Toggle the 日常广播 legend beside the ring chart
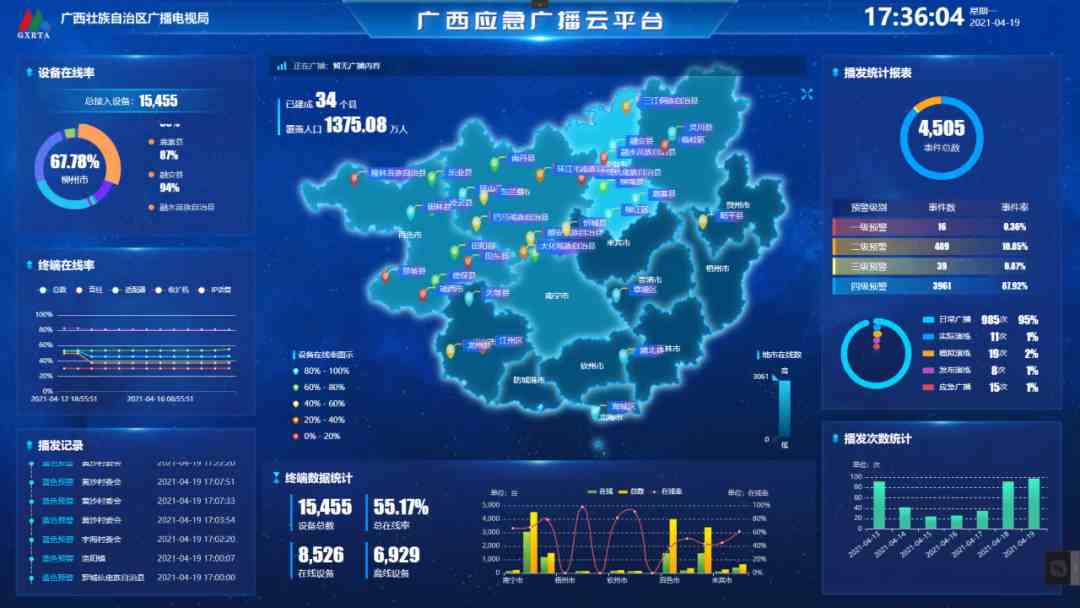The image size is (1080, 608). [930, 318]
